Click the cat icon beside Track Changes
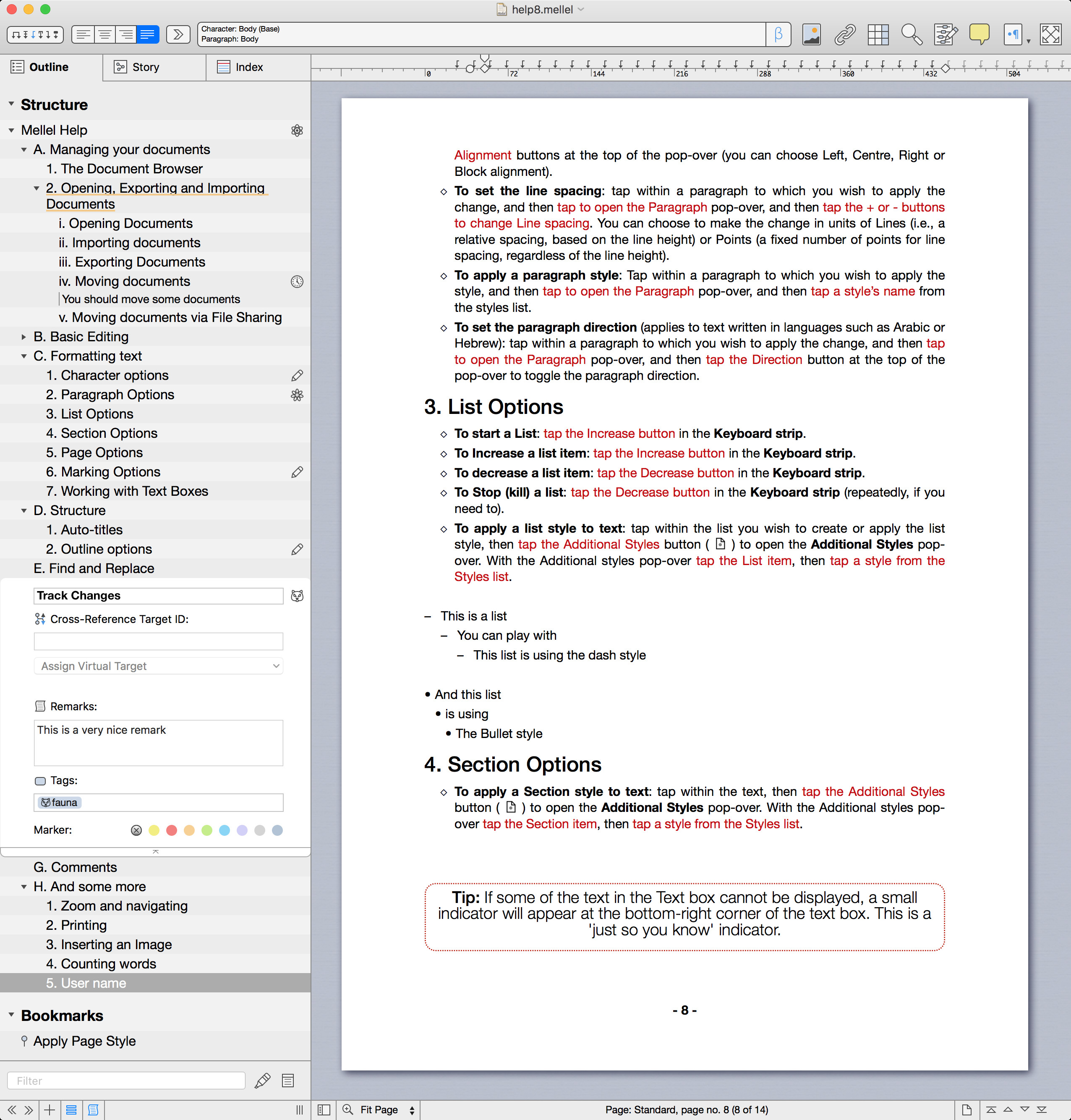This screenshot has height=1120, width=1071. coord(297,596)
